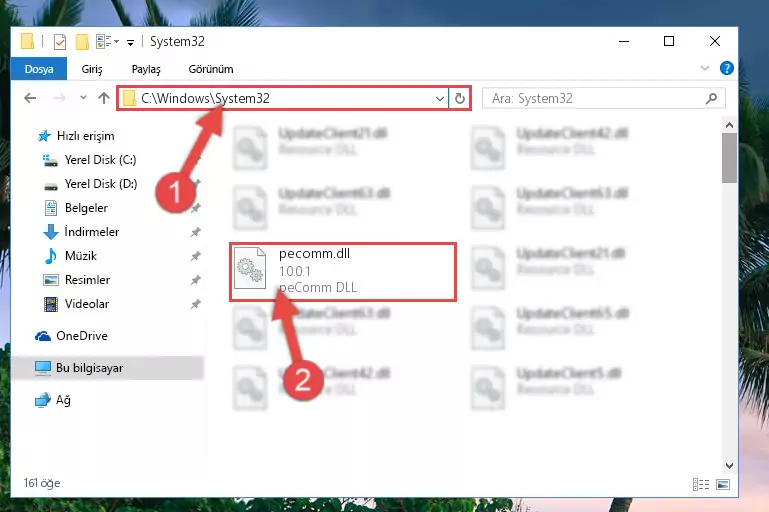Click the pin icon beside Resimler
The image size is (769, 512).
coord(196,280)
